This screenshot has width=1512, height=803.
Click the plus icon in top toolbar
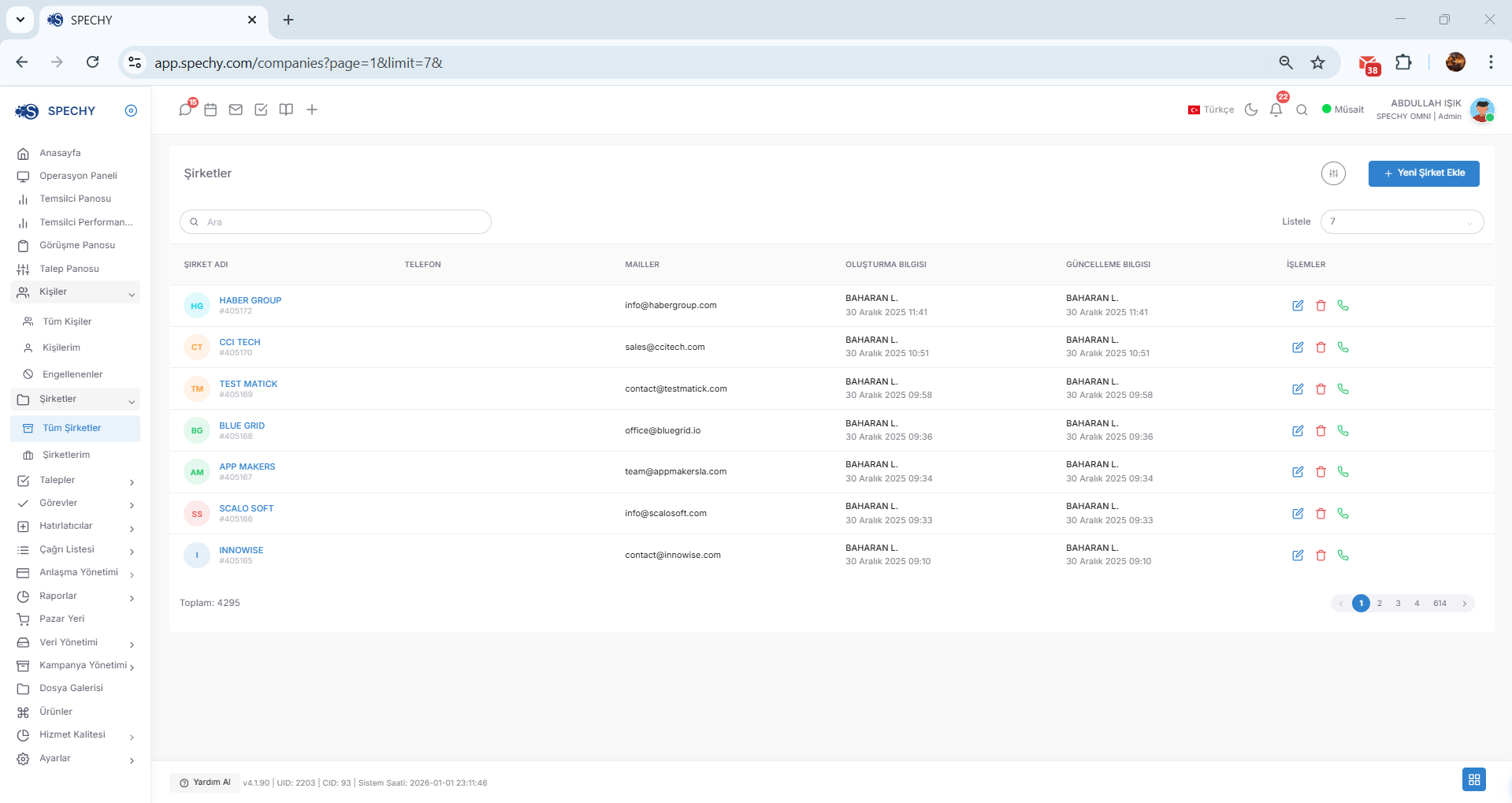tap(312, 110)
